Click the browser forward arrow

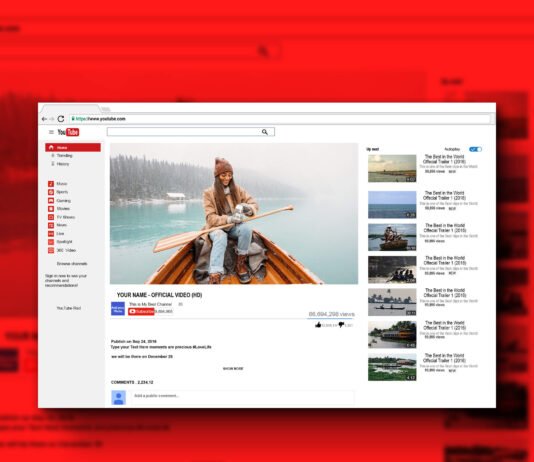[52, 119]
